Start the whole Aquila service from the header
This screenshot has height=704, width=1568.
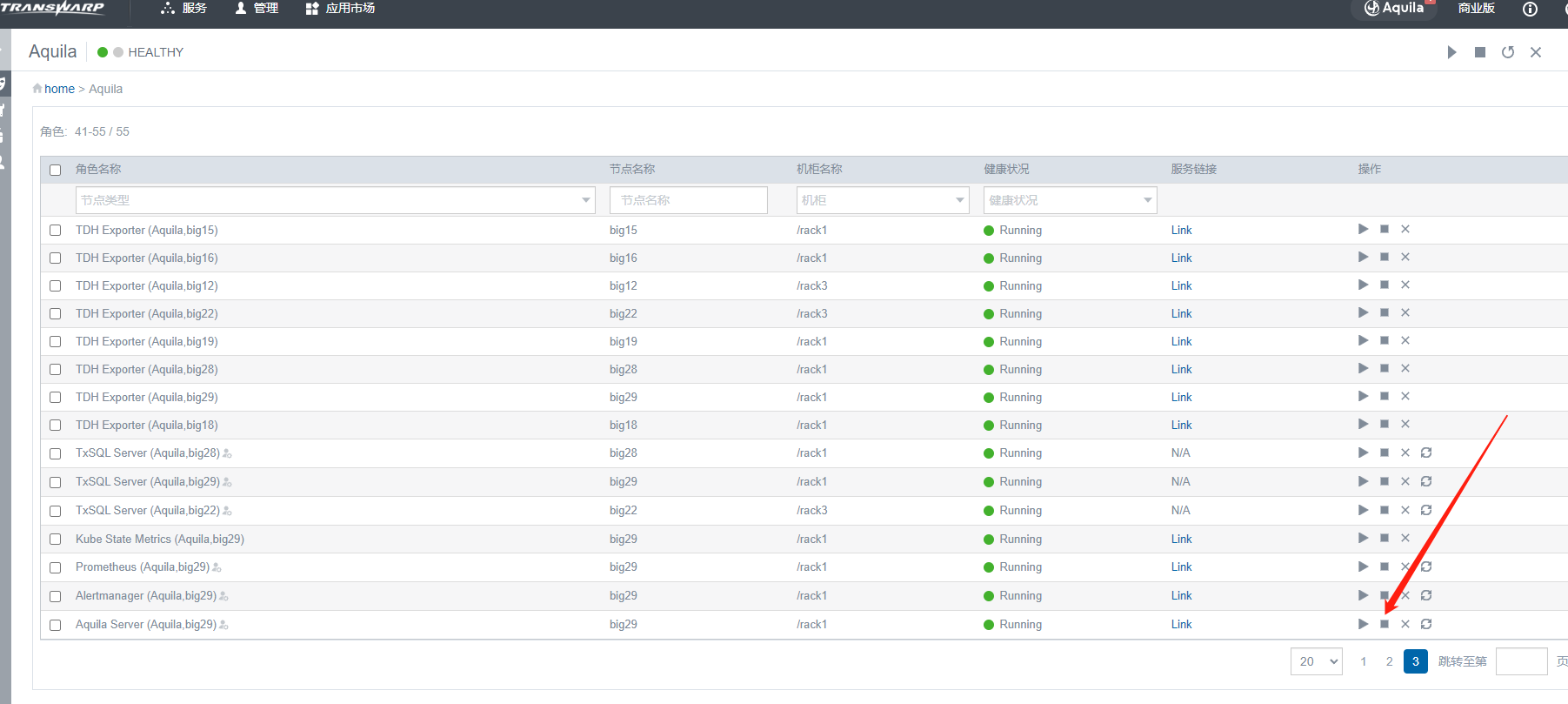(1451, 52)
